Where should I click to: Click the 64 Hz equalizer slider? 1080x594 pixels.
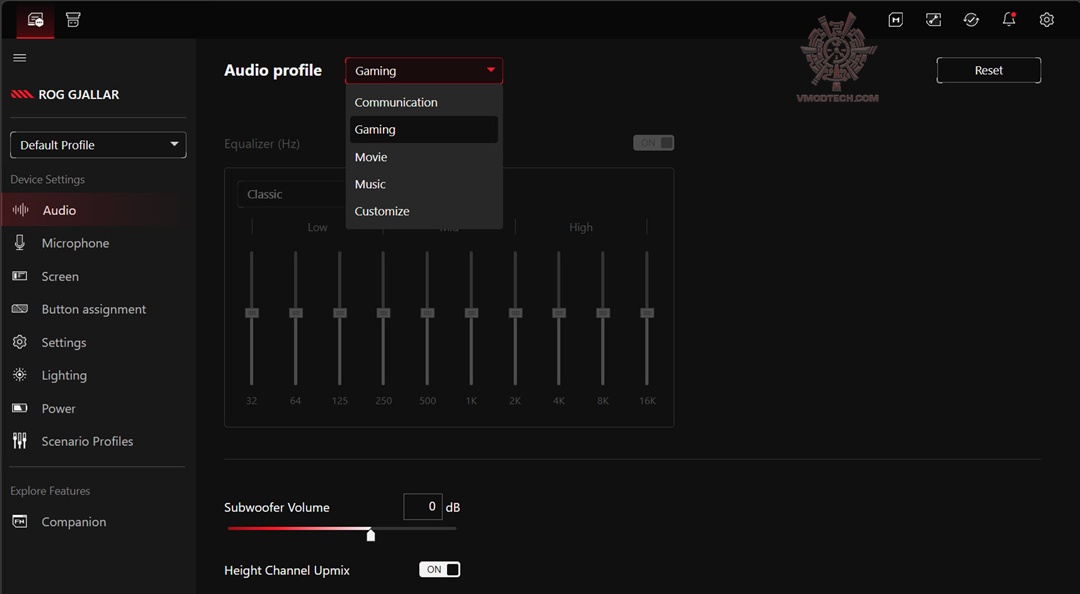click(295, 313)
